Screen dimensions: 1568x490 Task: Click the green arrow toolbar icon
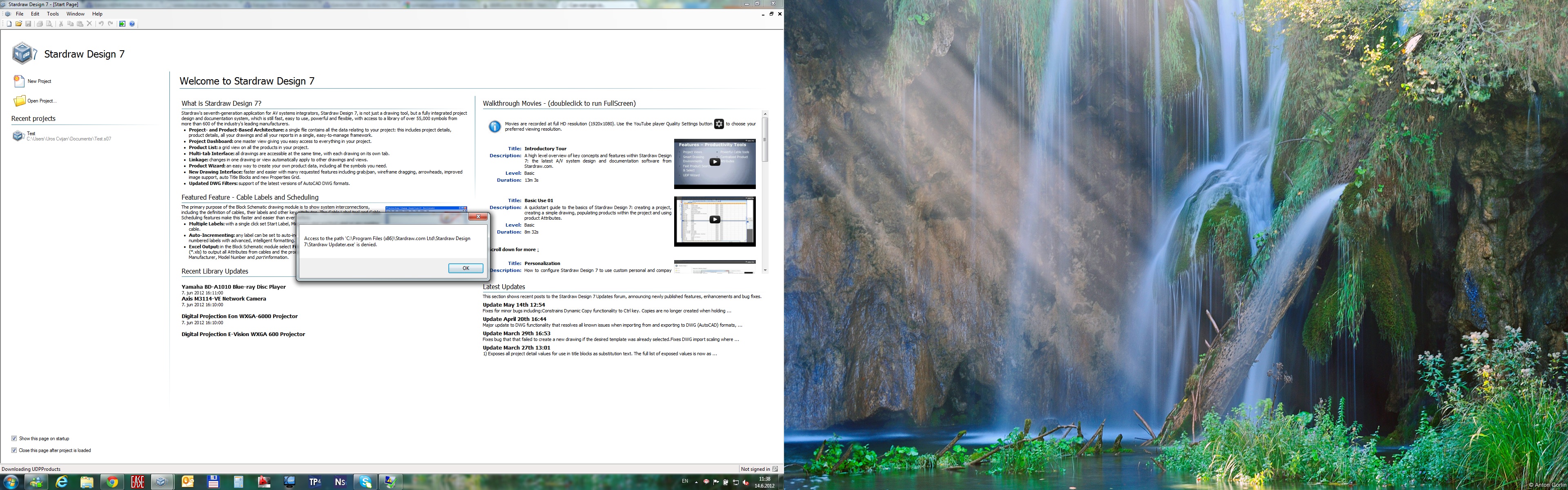point(122,24)
